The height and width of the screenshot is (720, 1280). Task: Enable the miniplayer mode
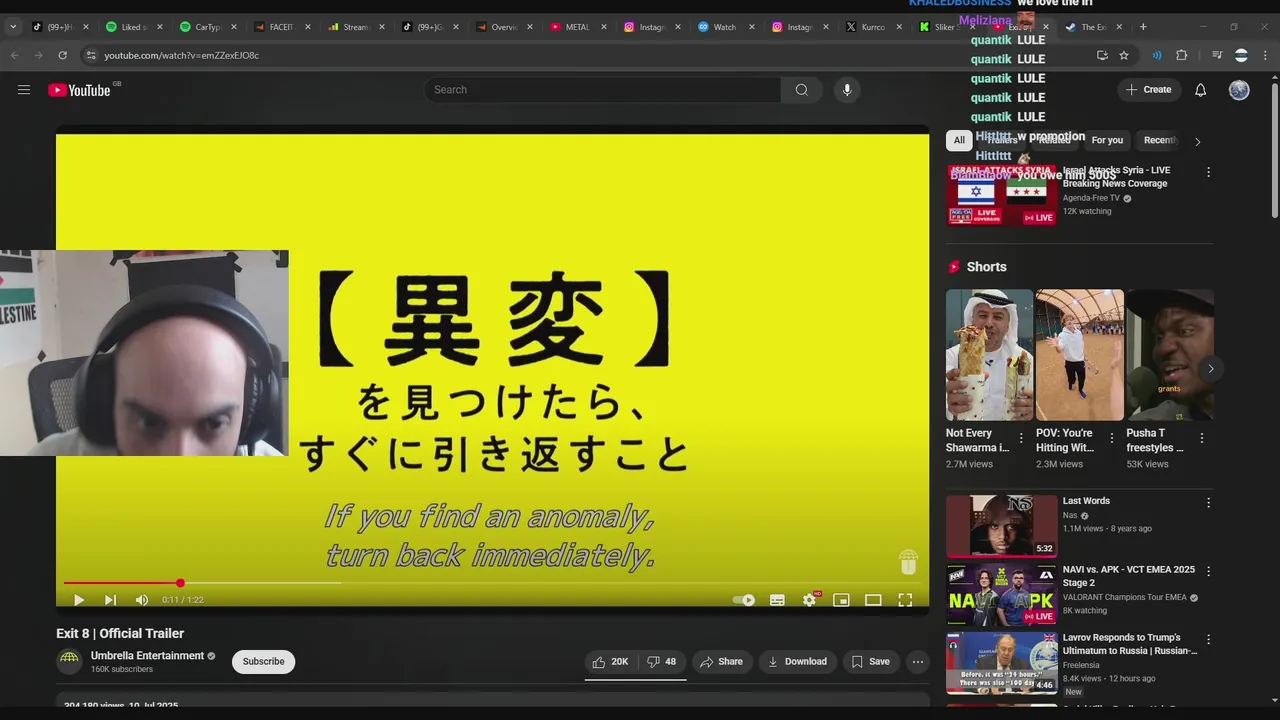coord(841,600)
